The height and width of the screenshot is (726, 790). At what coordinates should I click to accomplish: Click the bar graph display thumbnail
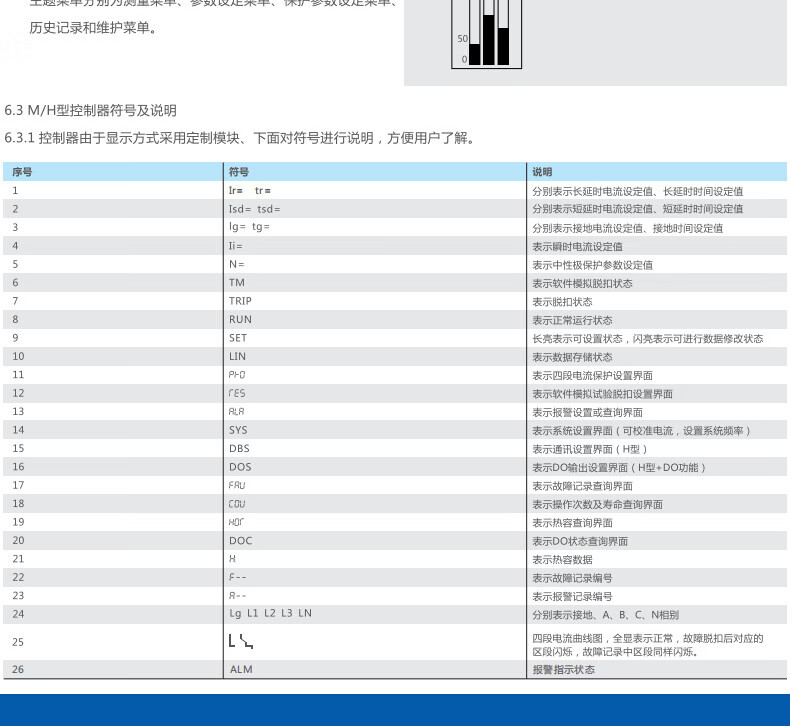[487, 34]
